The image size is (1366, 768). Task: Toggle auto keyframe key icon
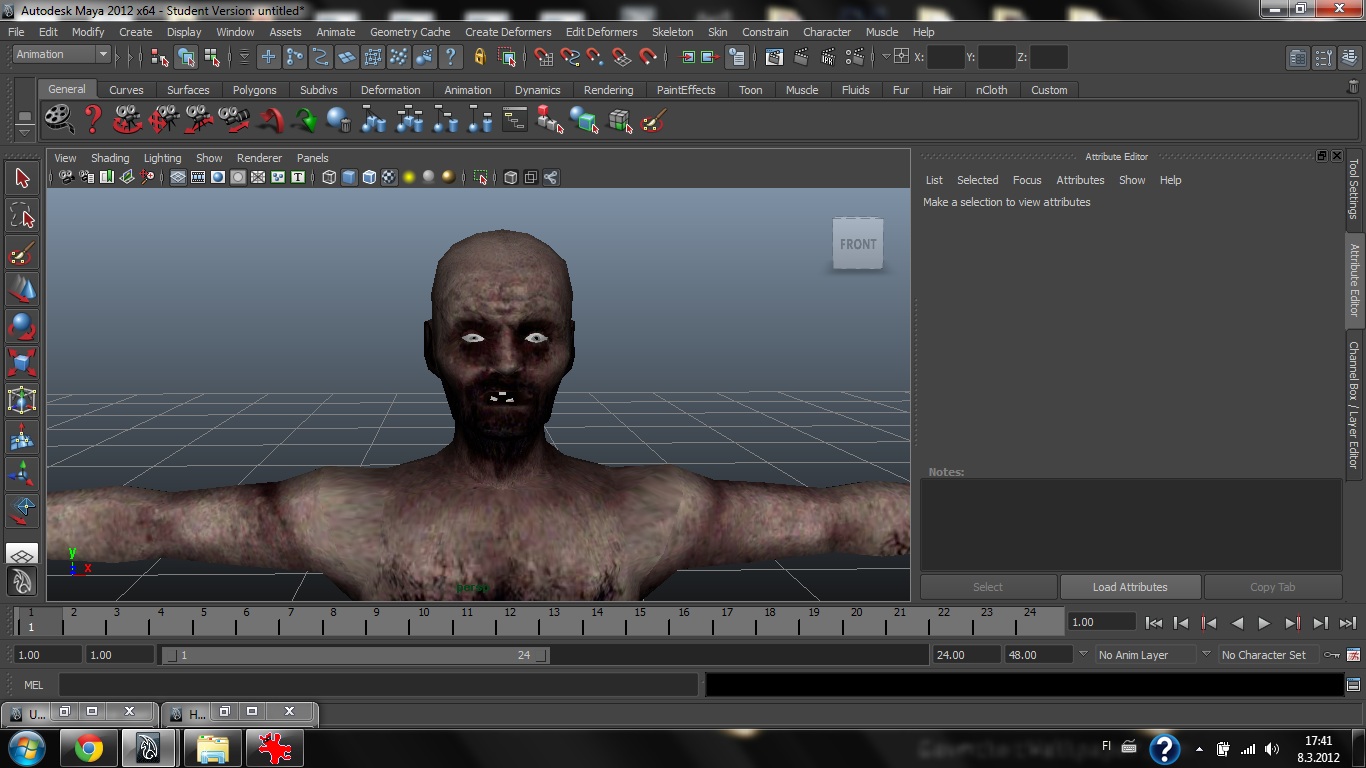1331,655
